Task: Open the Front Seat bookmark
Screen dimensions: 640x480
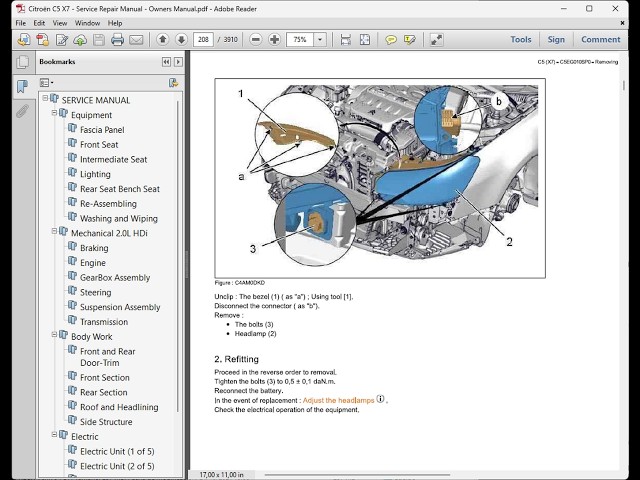Action: click(99, 144)
